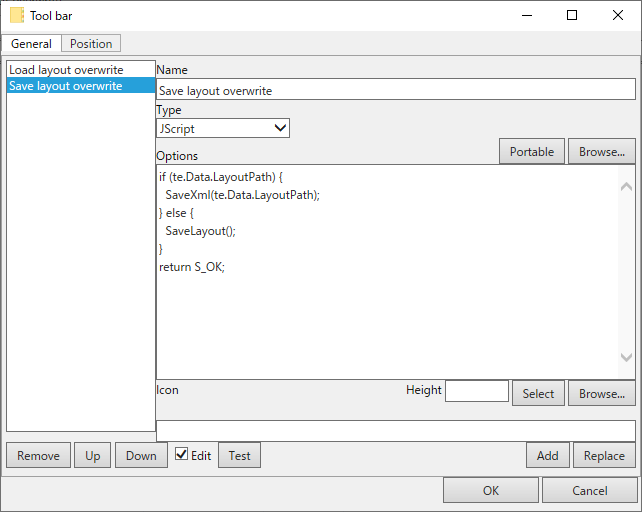Click the Portable button
The width and height of the screenshot is (642, 512).
pos(531,152)
